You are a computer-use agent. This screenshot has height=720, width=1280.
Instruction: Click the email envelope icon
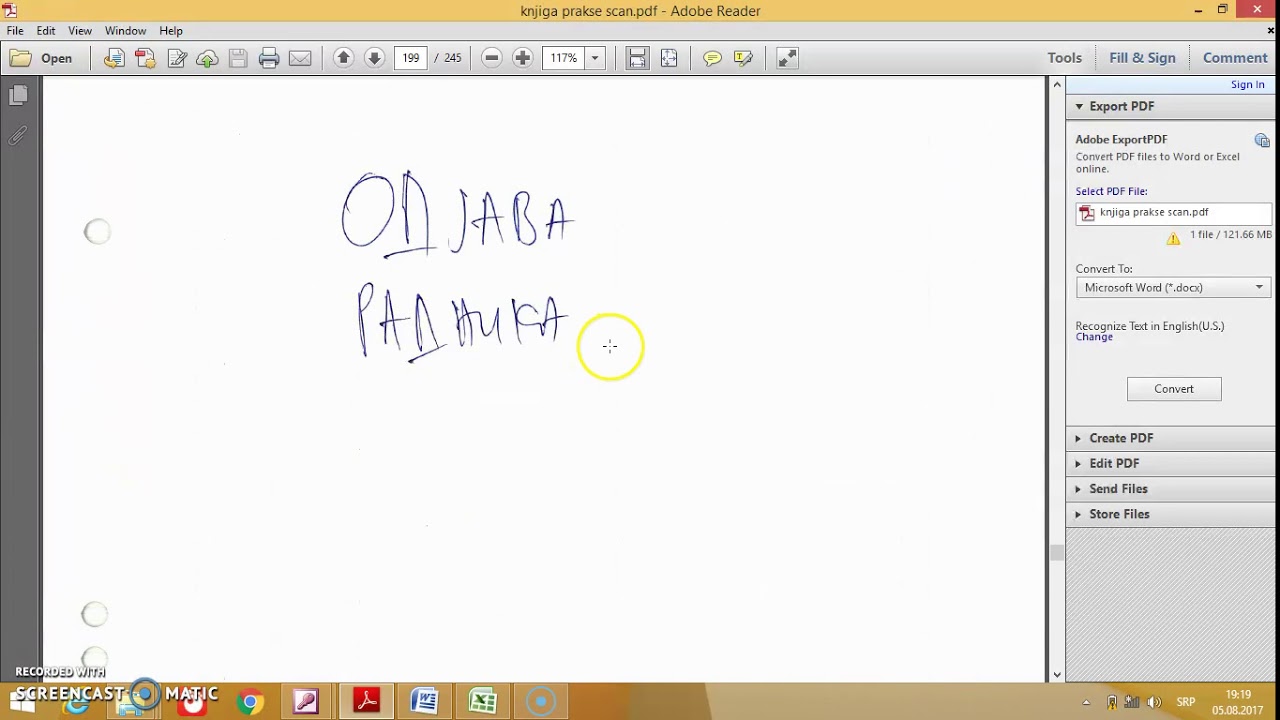(x=300, y=58)
